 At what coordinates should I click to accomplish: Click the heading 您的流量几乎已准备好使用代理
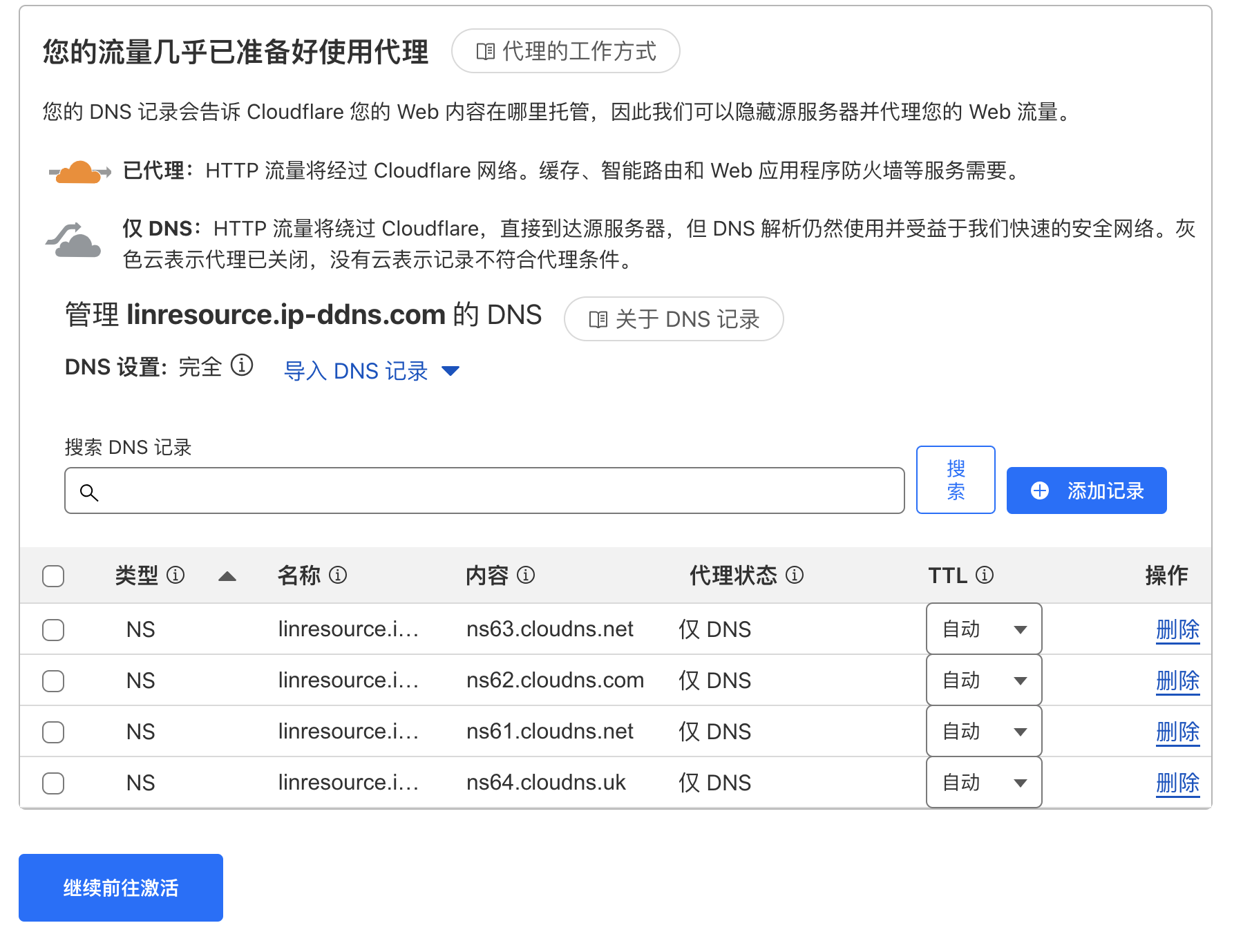pyautogui.click(x=236, y=52)
